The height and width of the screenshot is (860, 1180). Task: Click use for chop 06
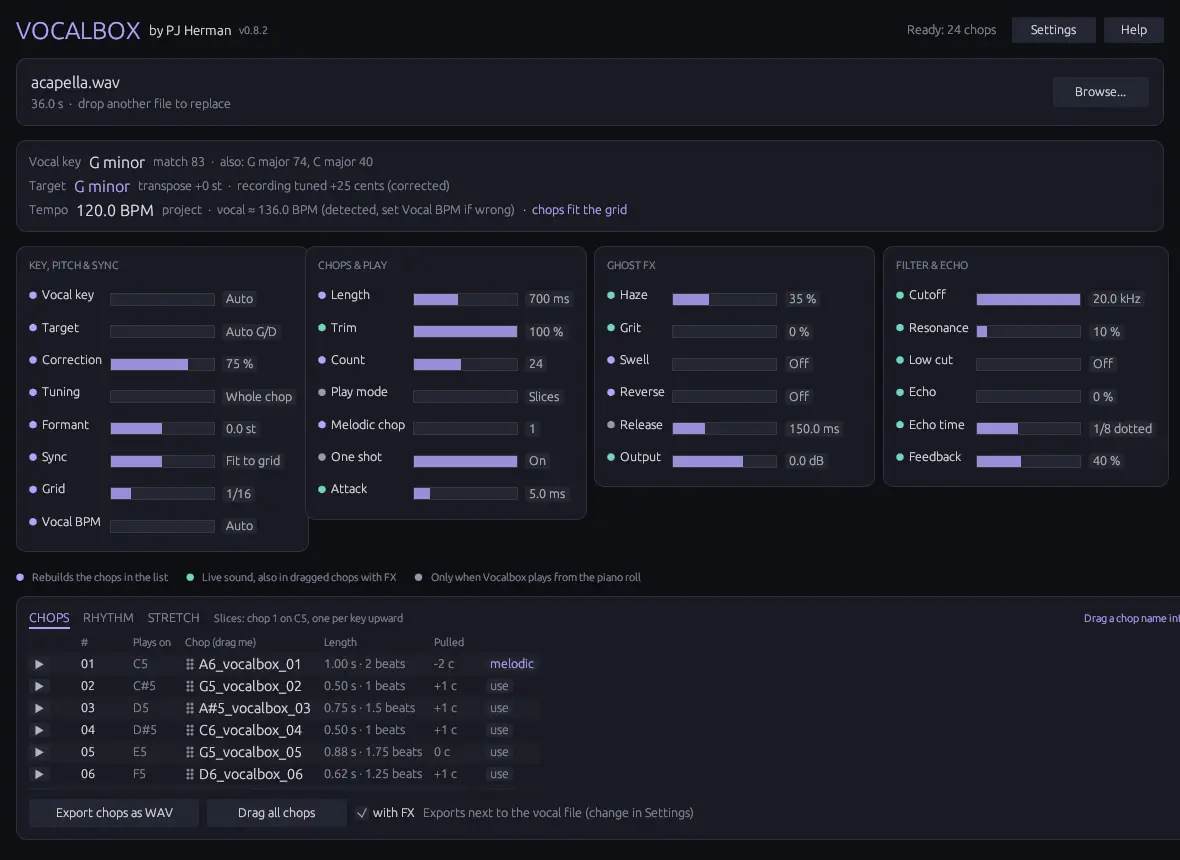499,773
